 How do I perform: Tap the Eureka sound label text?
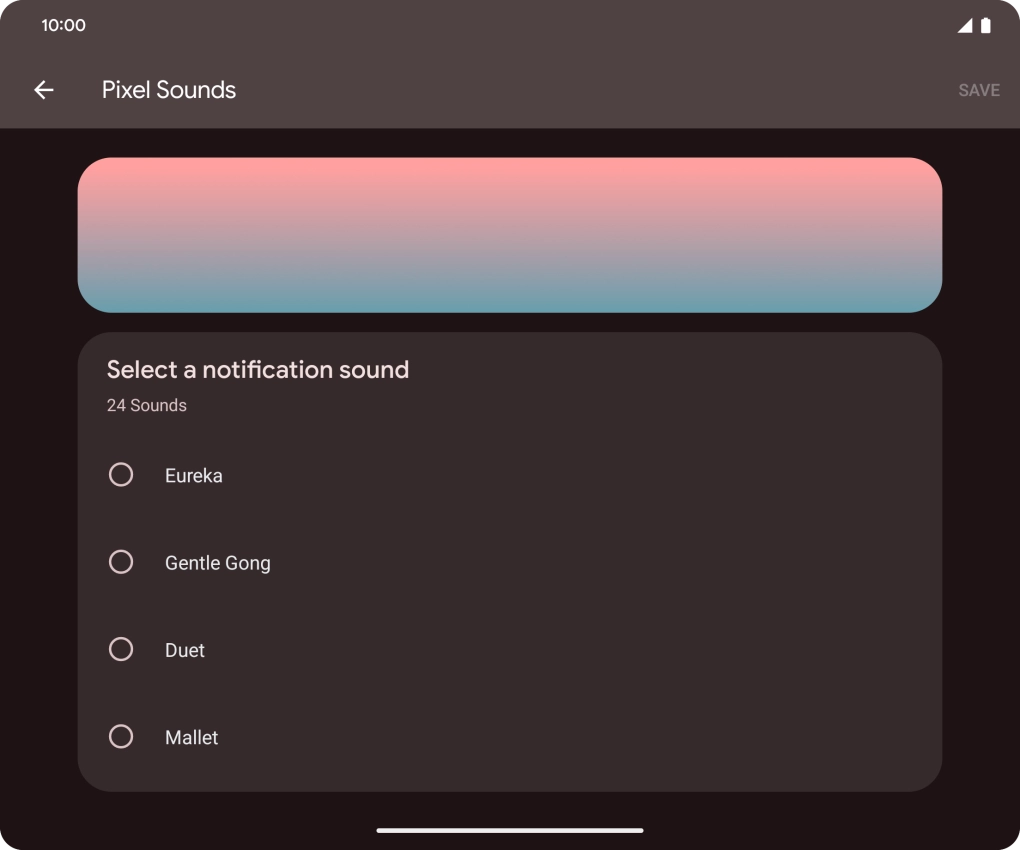pyautogui.click(x=193, y=475)
